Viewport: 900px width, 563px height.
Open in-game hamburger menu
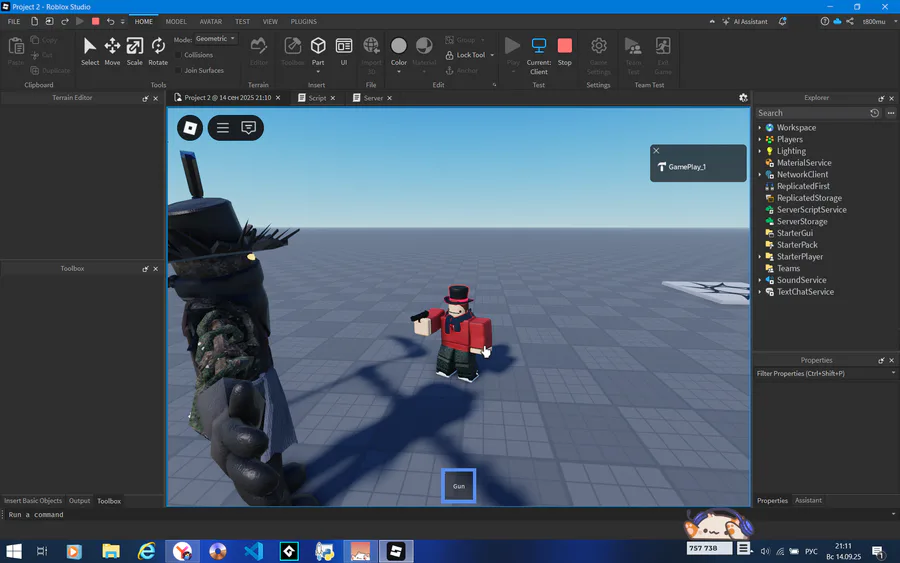(223, 127)
